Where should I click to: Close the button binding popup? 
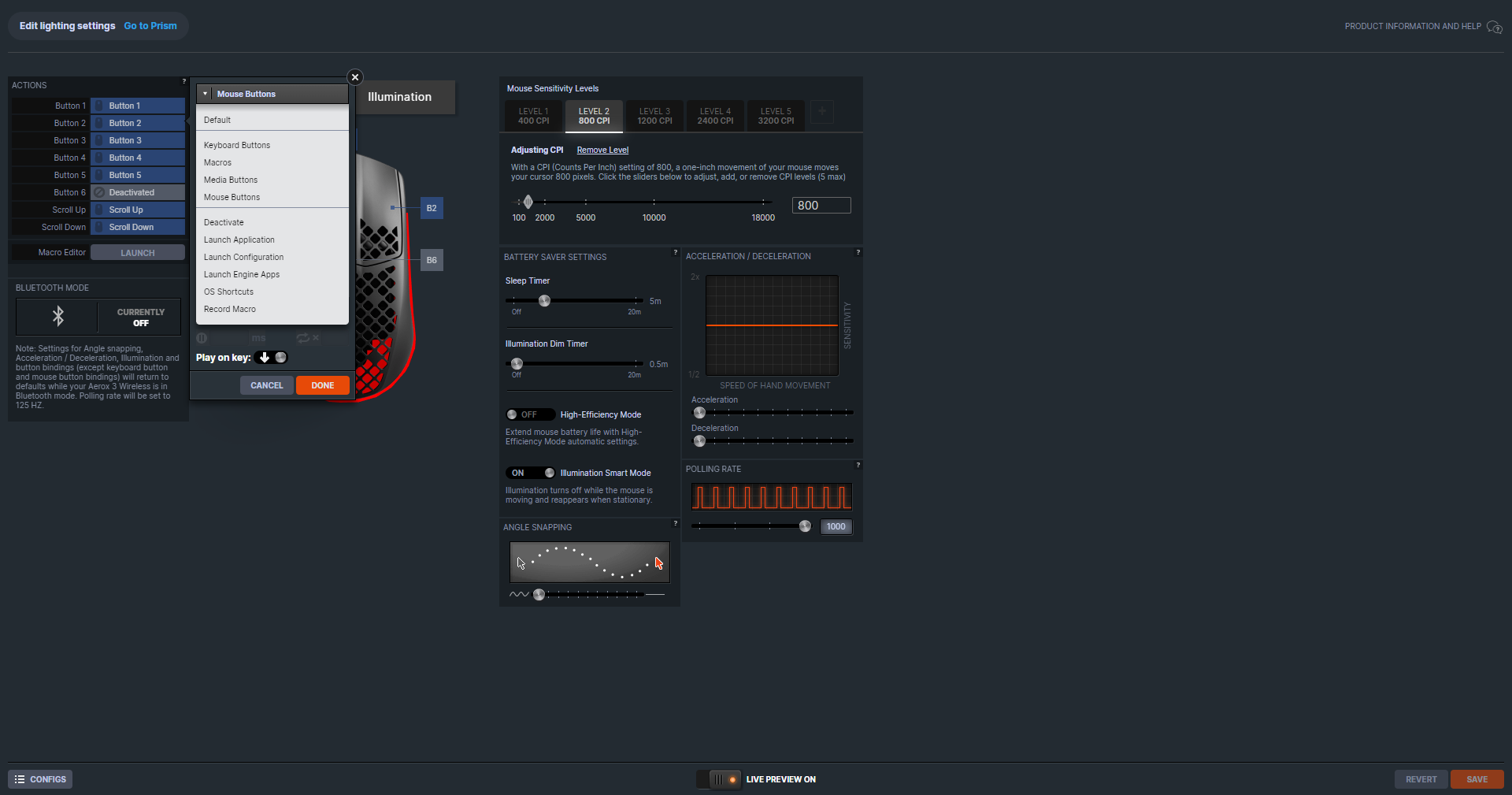coord(355,77)
